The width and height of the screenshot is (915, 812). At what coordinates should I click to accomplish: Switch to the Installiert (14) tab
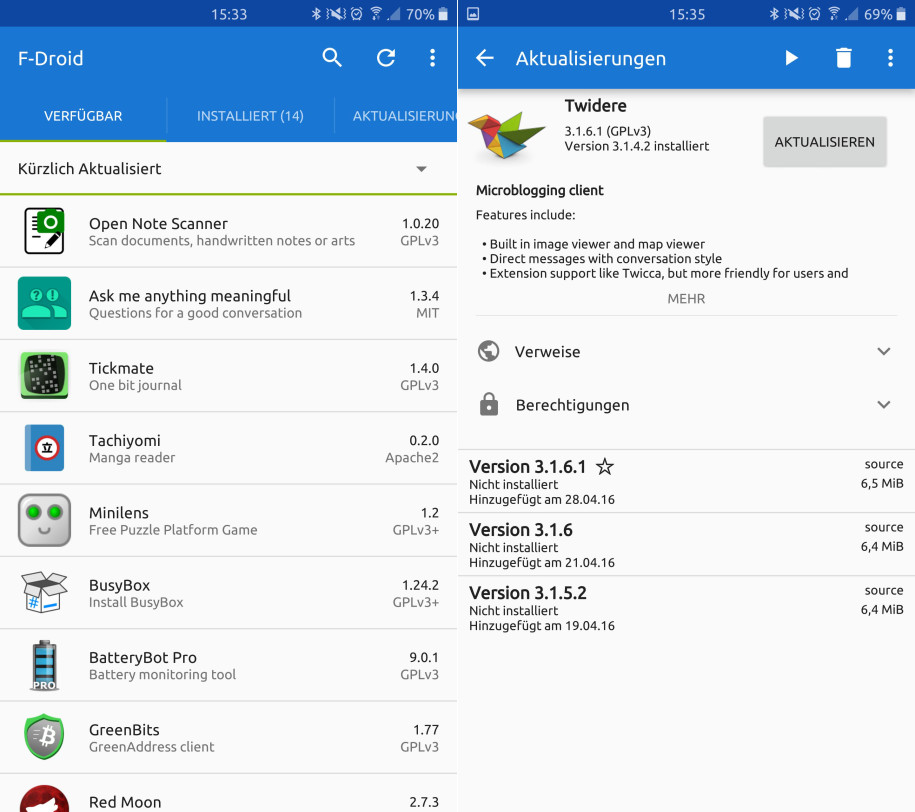[x=250, y=116]
